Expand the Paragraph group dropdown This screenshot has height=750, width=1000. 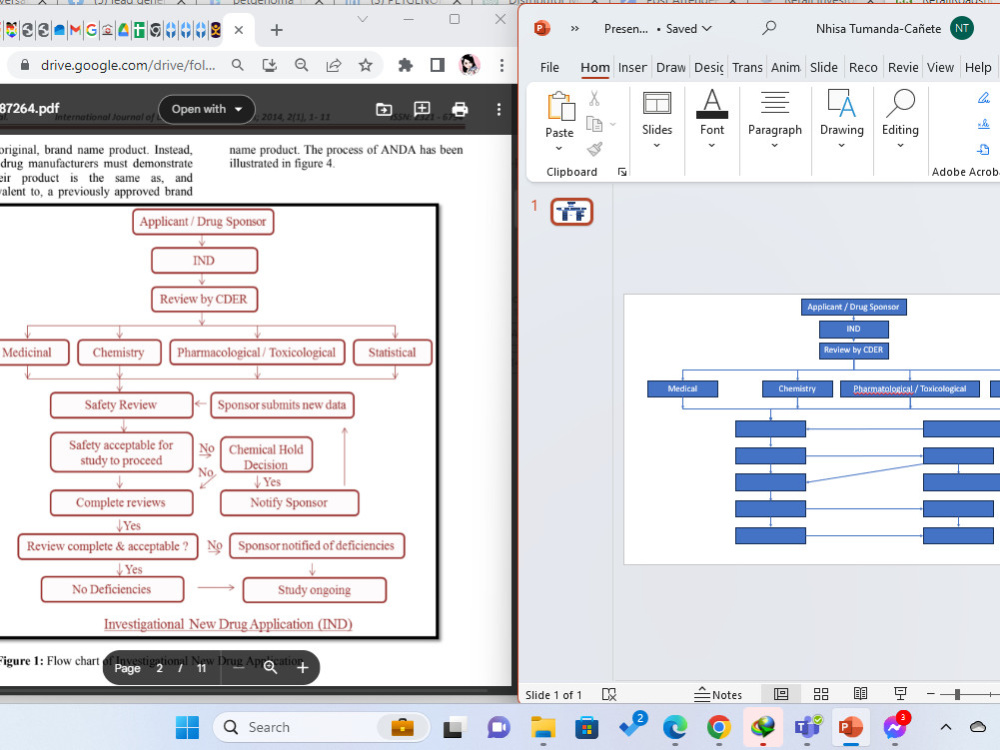click(x=774, y=145)
